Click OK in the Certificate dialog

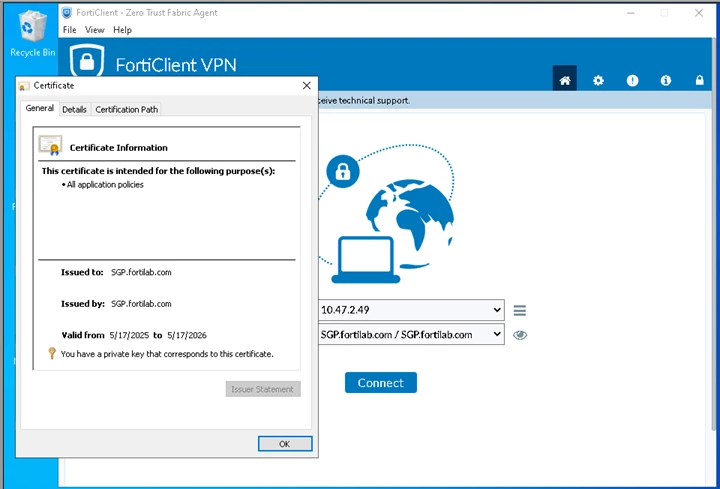(x=285, y=444)
